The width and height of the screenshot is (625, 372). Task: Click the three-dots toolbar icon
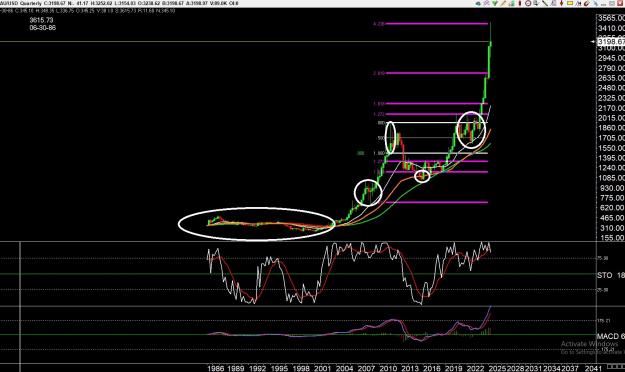pyautogui.click(x=604, y=4)
